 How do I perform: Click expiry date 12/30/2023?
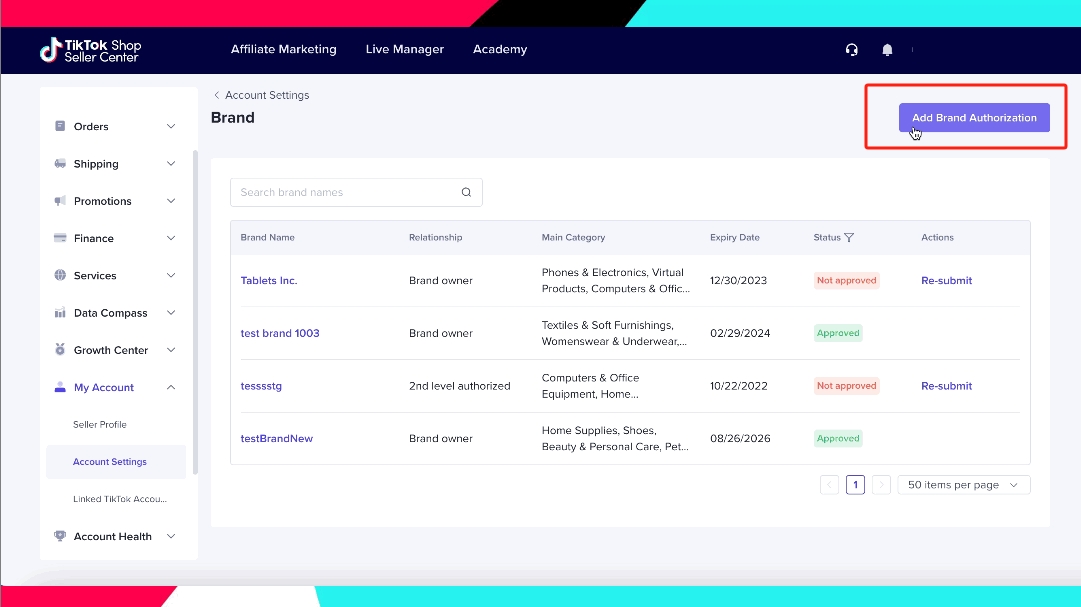point(738,280)
